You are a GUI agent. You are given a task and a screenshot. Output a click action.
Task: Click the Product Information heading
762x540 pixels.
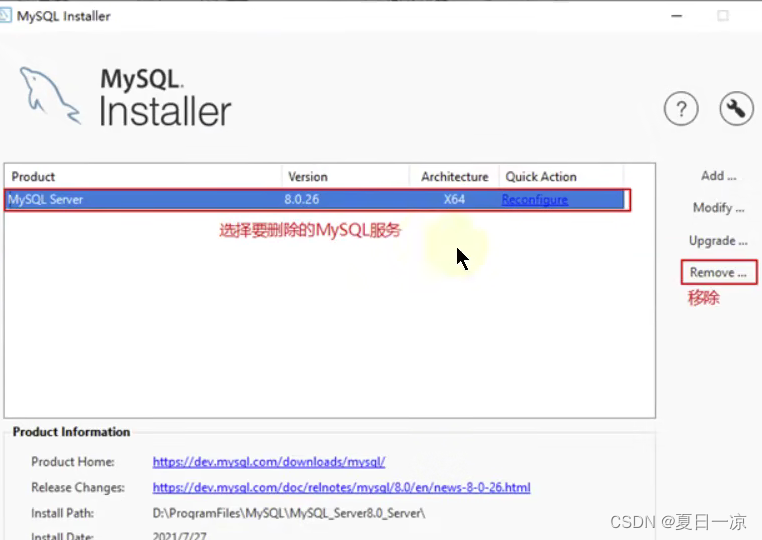pos(71,432)
